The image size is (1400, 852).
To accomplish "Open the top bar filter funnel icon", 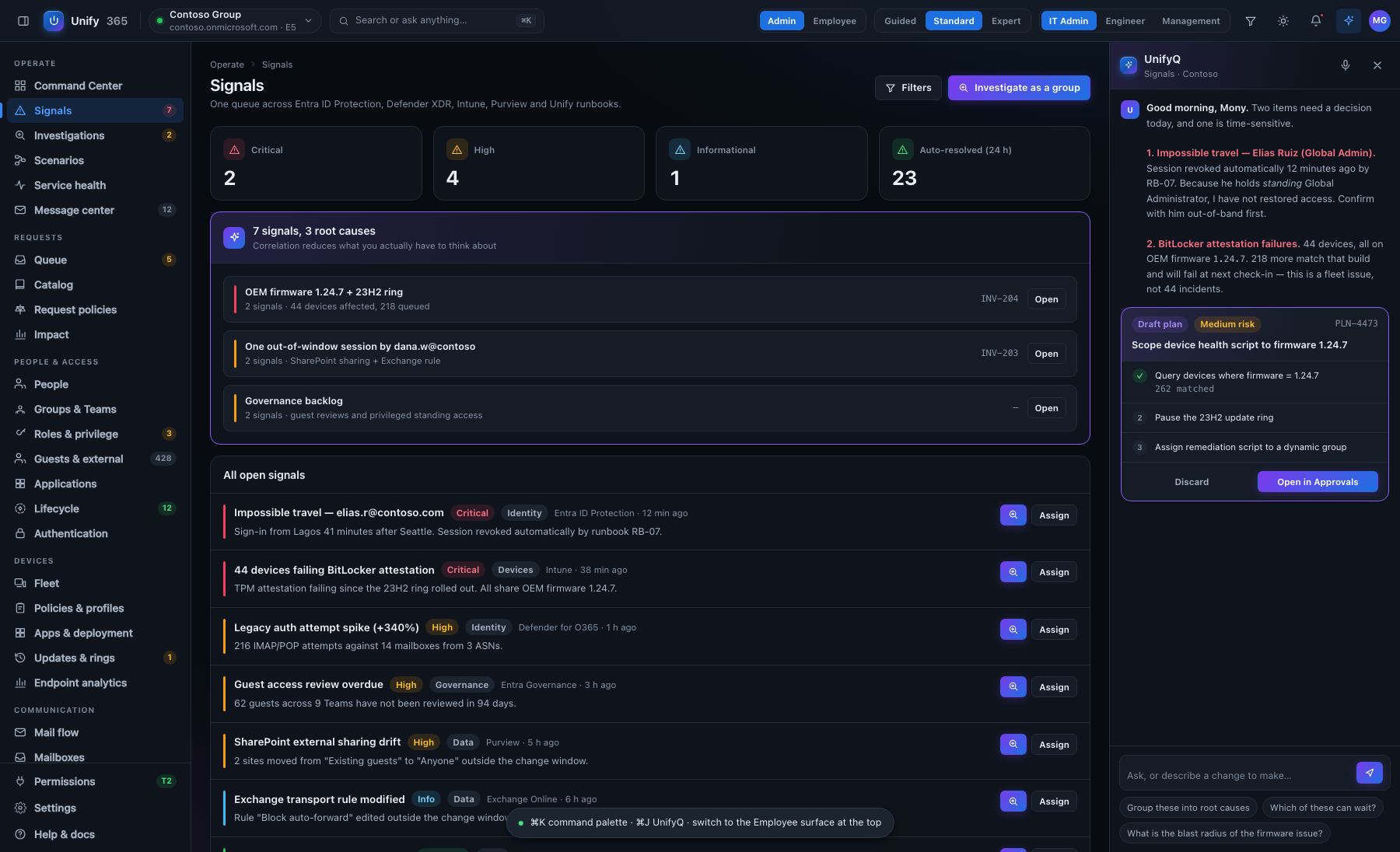I will click(1251, 21).
